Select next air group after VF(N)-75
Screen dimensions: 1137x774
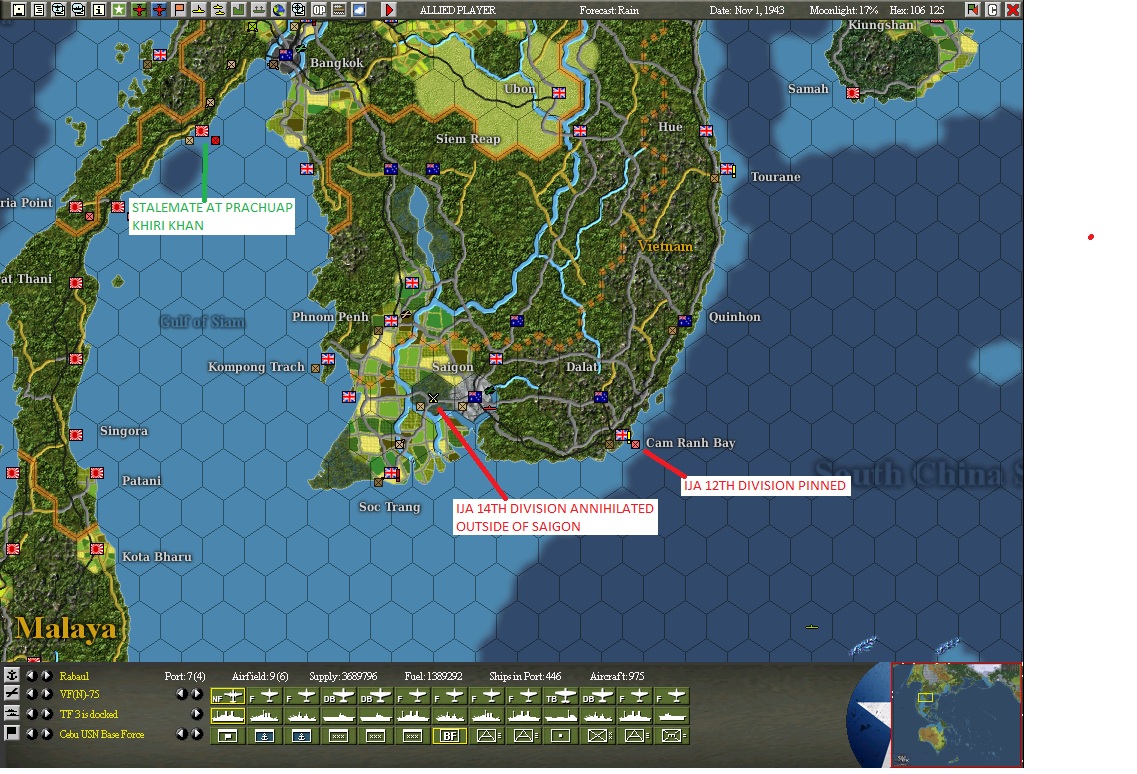pos(46,694)
